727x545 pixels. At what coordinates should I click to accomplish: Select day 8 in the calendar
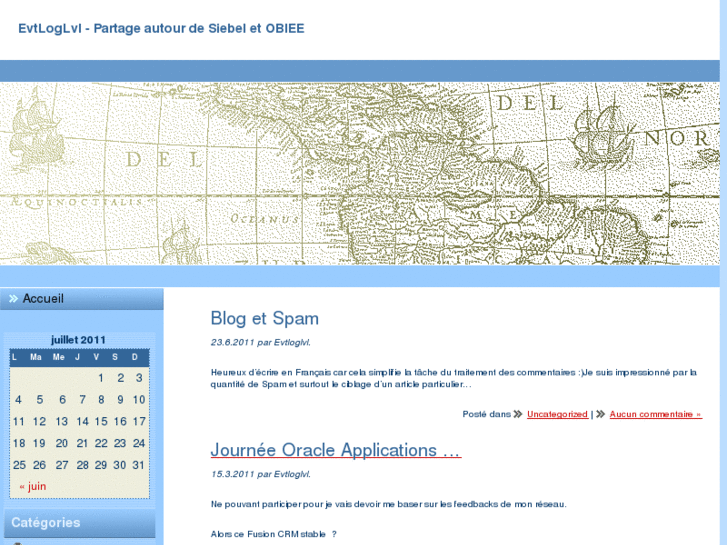click(x=101, y=400)
